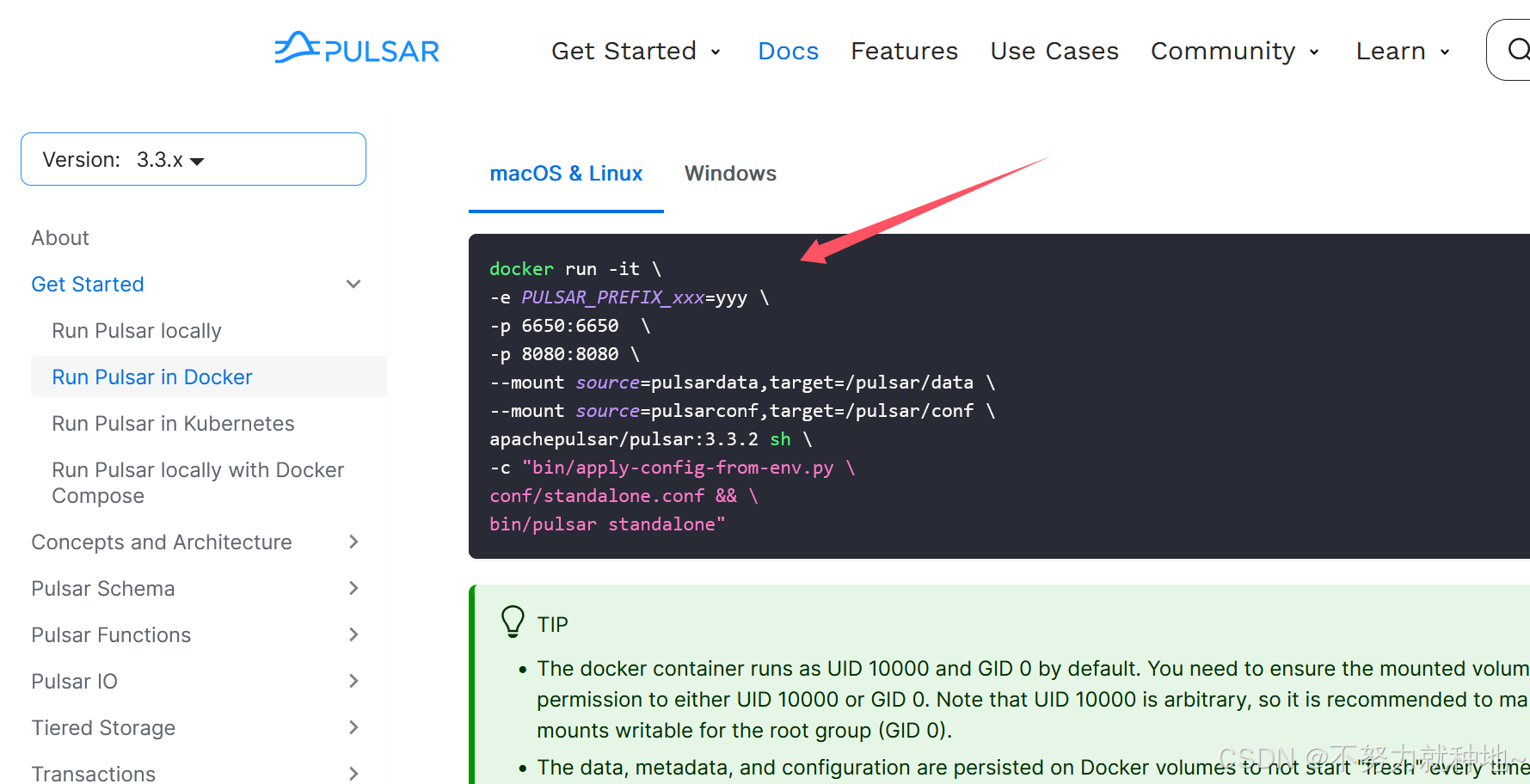The width and height of the screenshot is (1530, 784).
Task: Click the 'bin/pulsar standalone' line
Action: (607, 524)
